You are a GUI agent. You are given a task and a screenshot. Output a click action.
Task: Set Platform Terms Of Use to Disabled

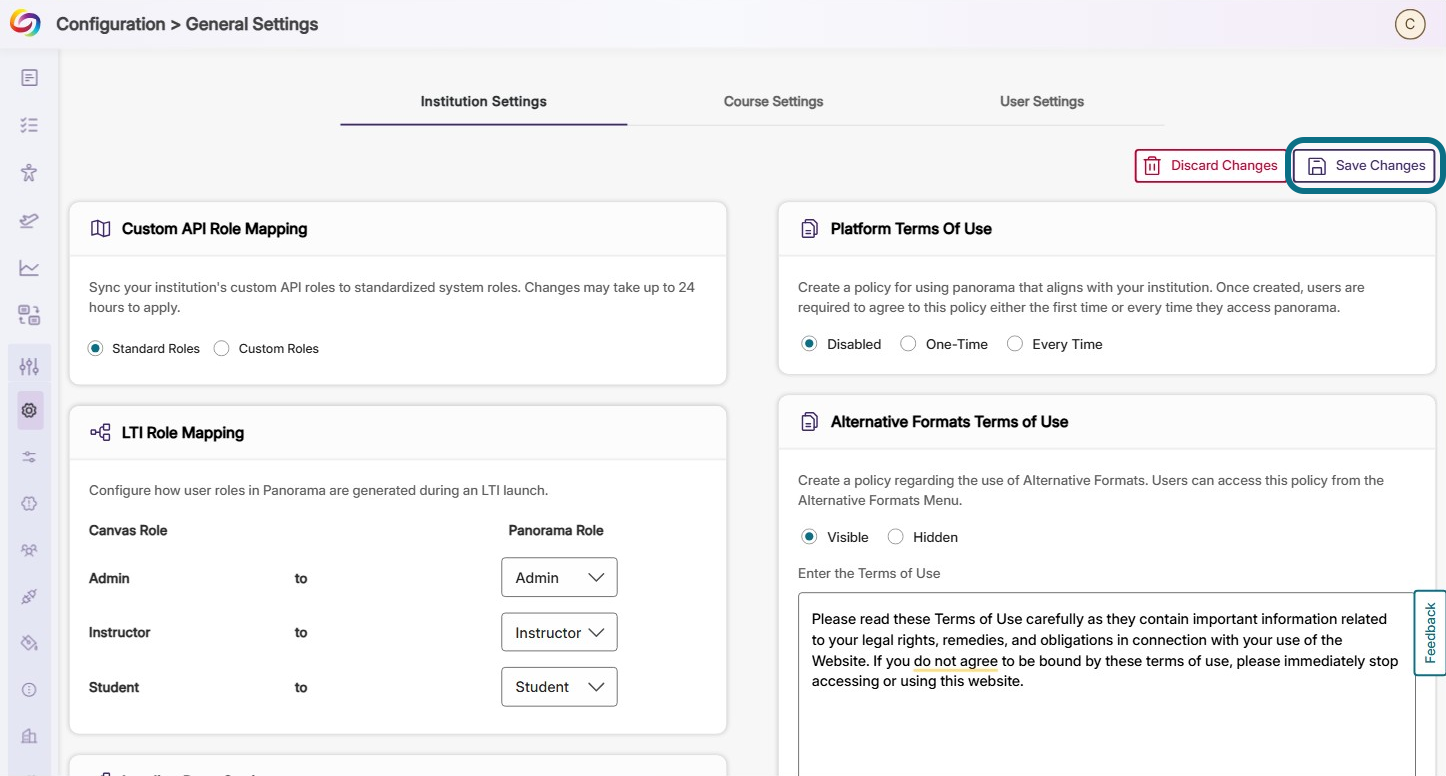click(810, 344)
